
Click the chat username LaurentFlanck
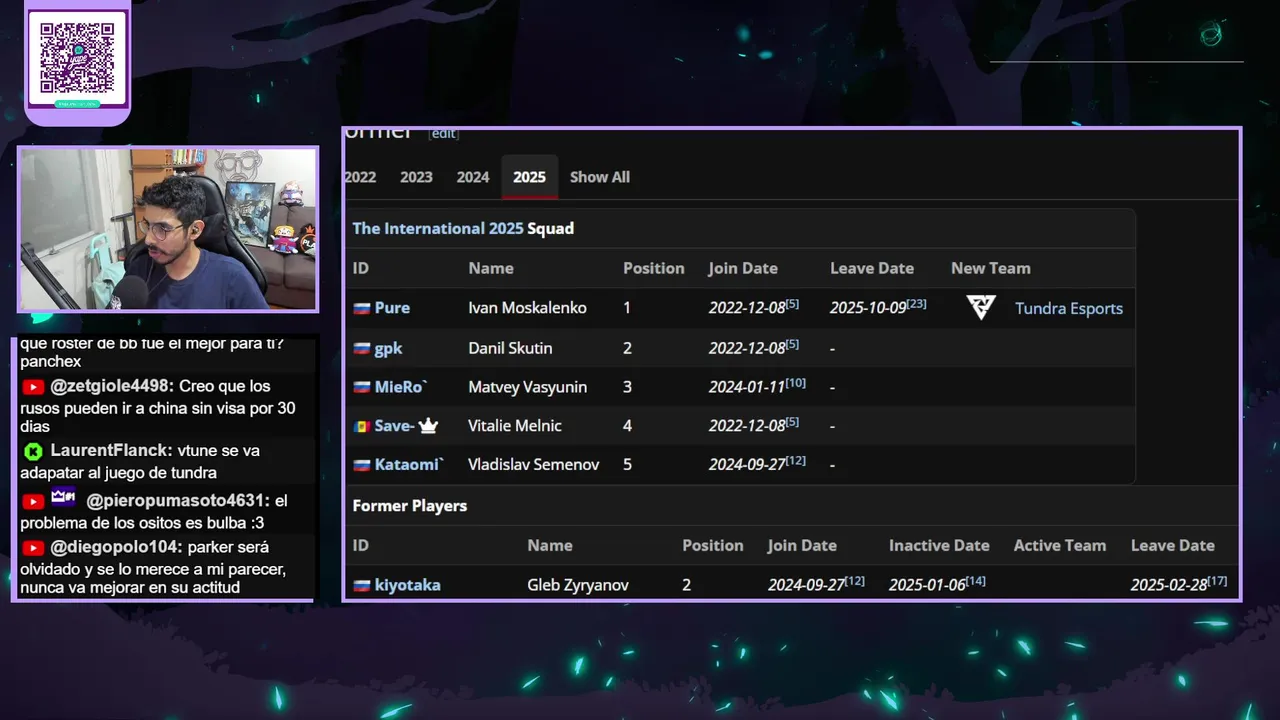point(109,451)
